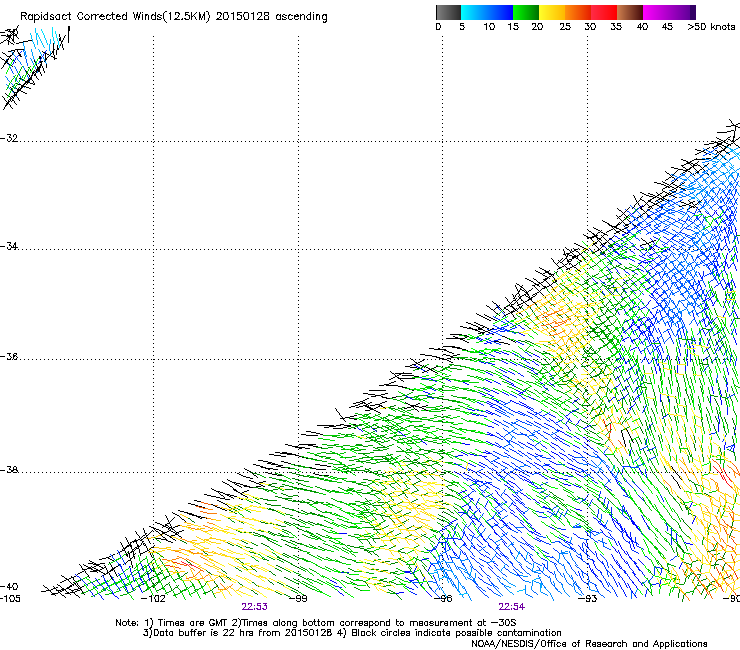This screenshot has width=740, height=650.
Task: Click the orange 25-30 knots legend segment
Action: (x=578, y=12)
